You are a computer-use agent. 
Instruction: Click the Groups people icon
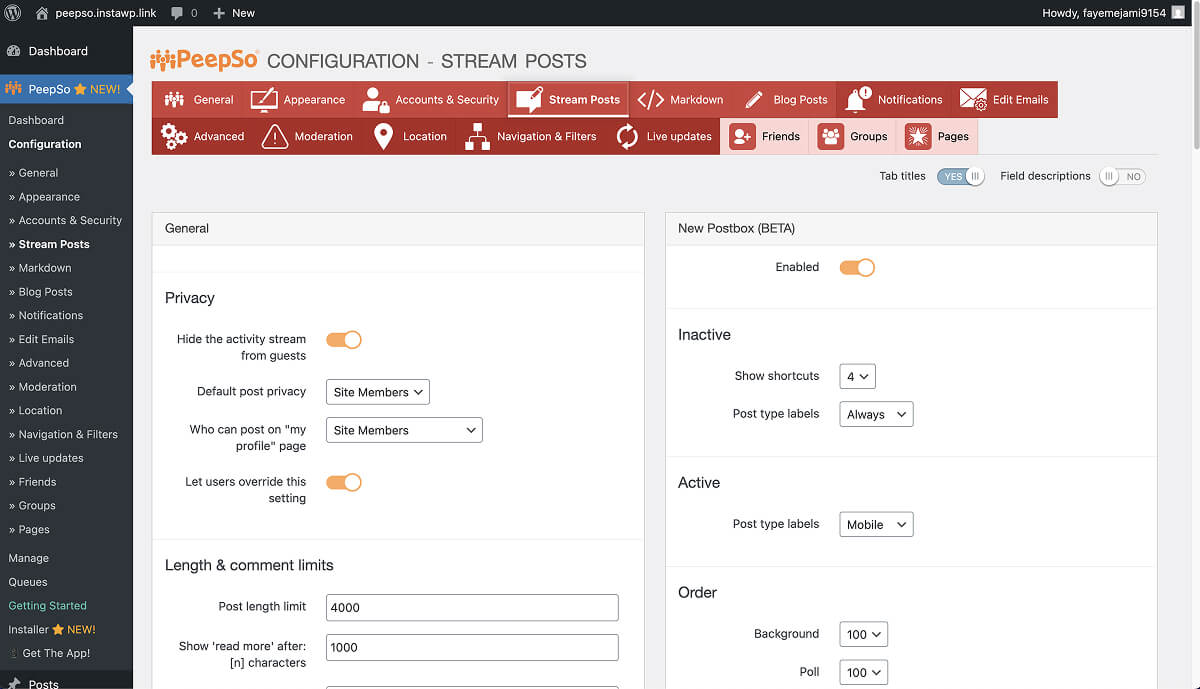pos(830,136)
